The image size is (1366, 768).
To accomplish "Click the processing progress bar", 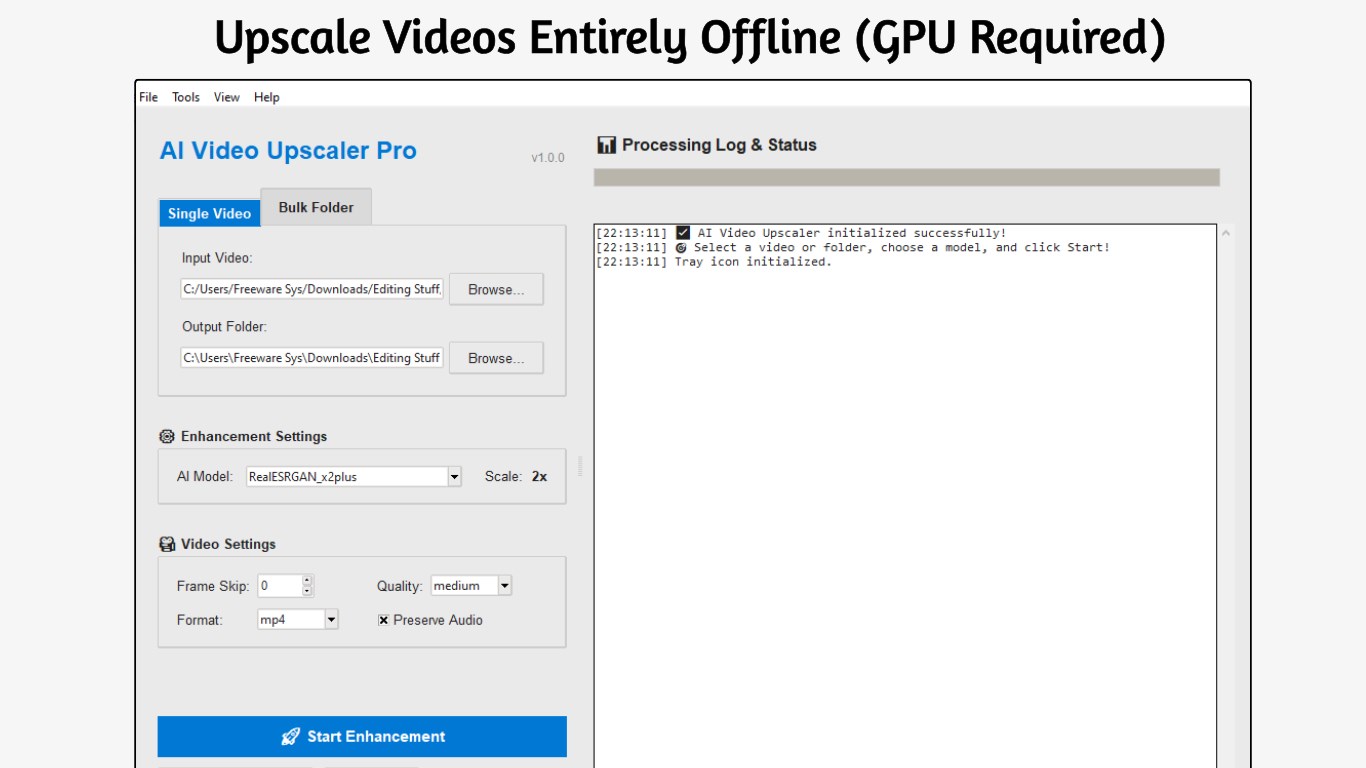I will (x=906, y=176).
